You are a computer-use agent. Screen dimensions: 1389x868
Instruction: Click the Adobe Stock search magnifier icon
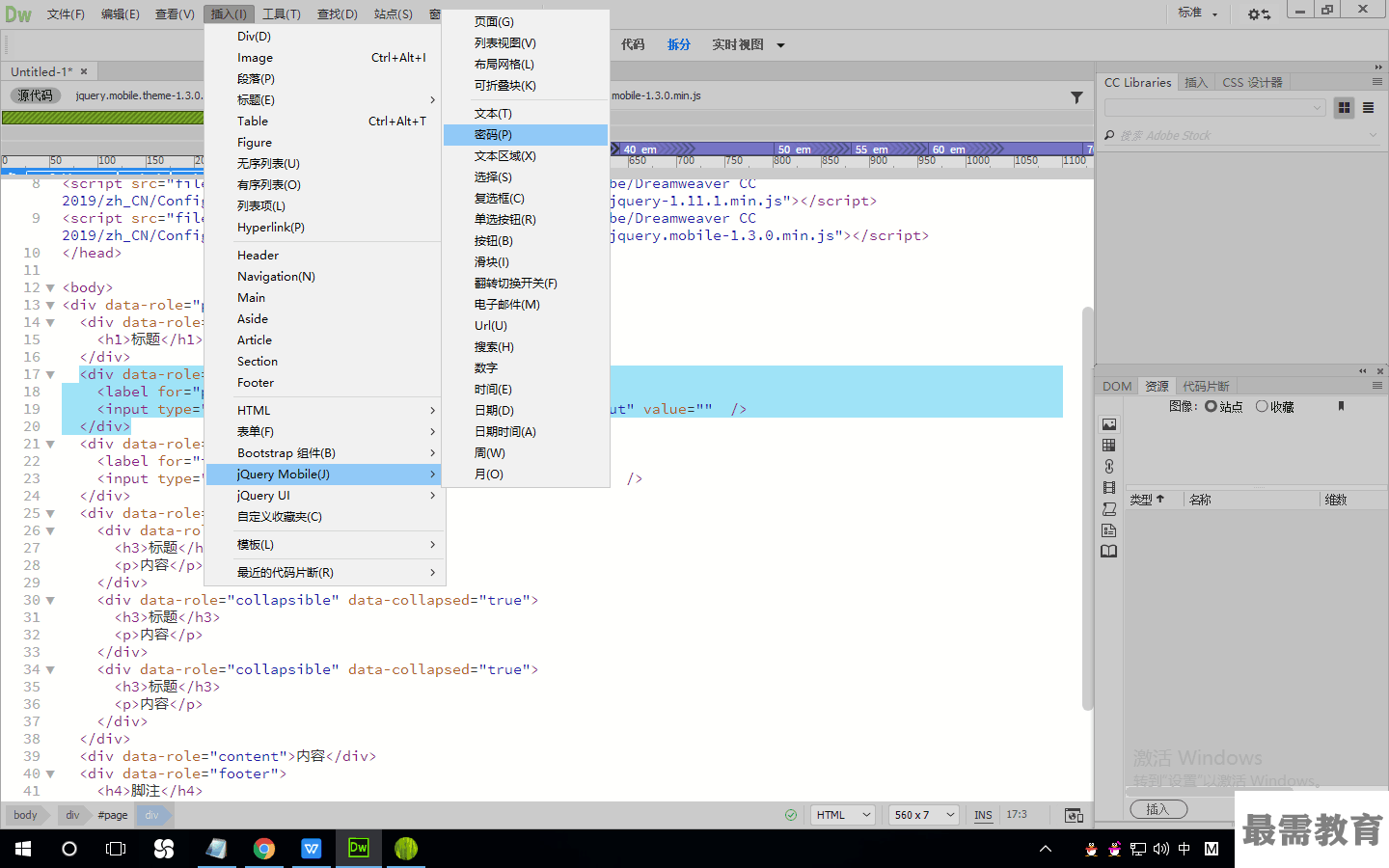[1109, 136]
